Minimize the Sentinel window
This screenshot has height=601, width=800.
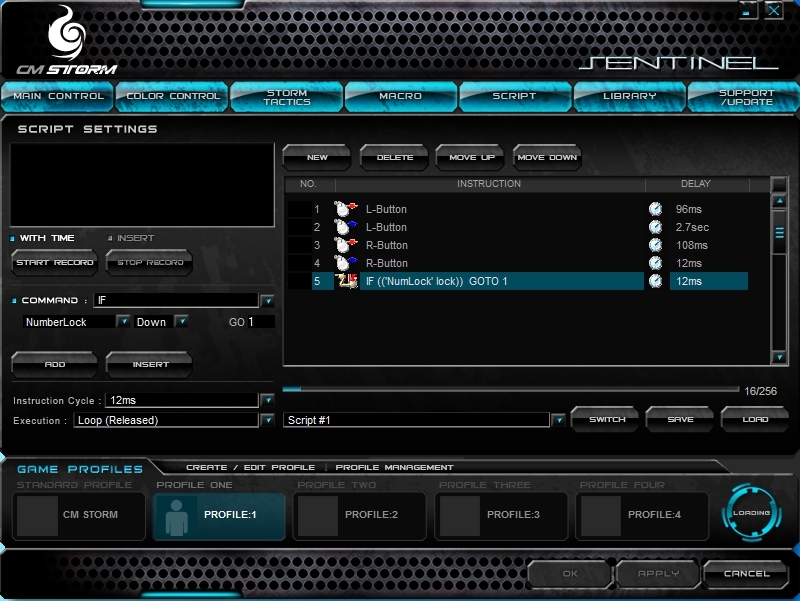(747, 10)
